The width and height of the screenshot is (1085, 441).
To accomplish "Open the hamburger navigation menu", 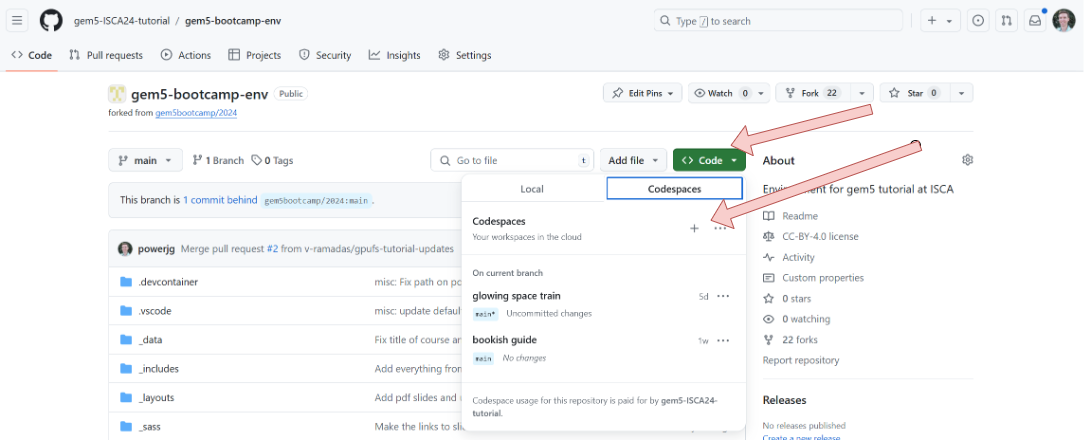I will point(19,21).
